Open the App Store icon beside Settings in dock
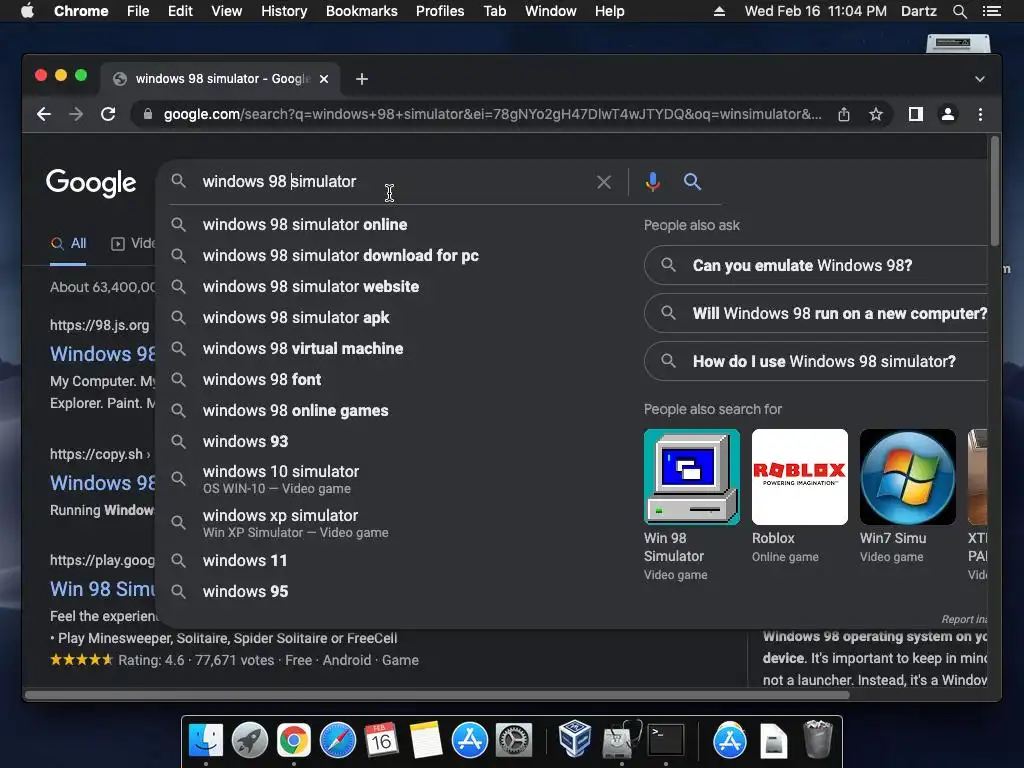 coord(470,740)
